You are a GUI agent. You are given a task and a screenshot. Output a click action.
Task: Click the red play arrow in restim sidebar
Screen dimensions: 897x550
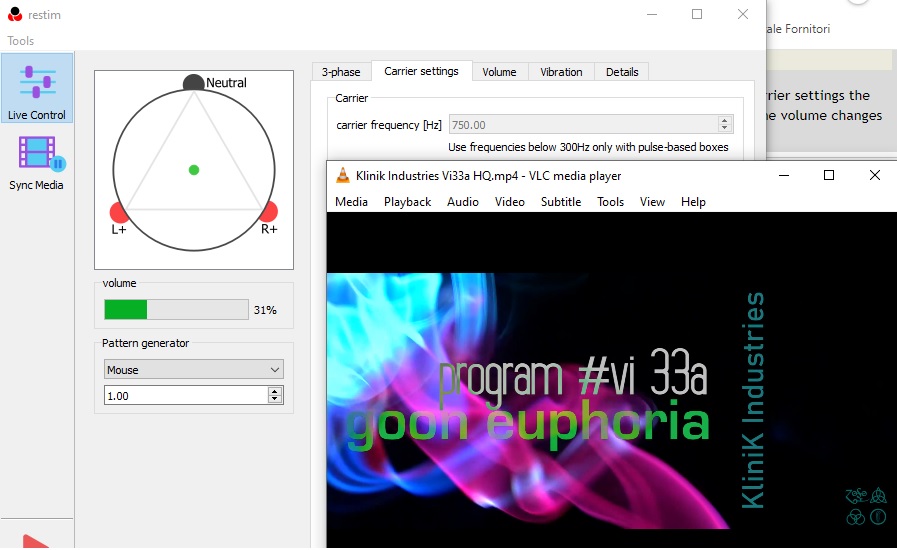(35, 541)
